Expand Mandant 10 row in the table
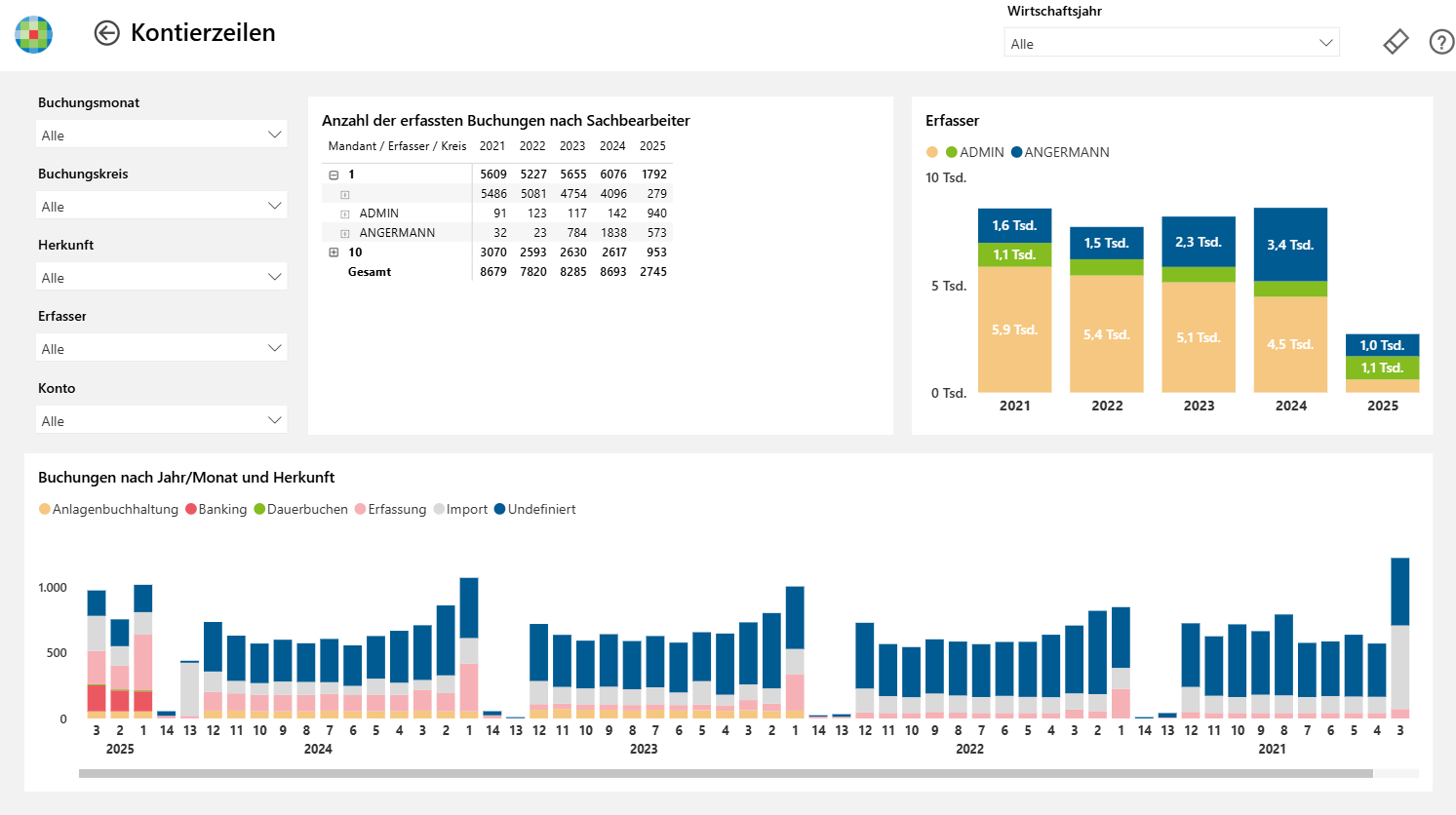 tap(334, 252)
